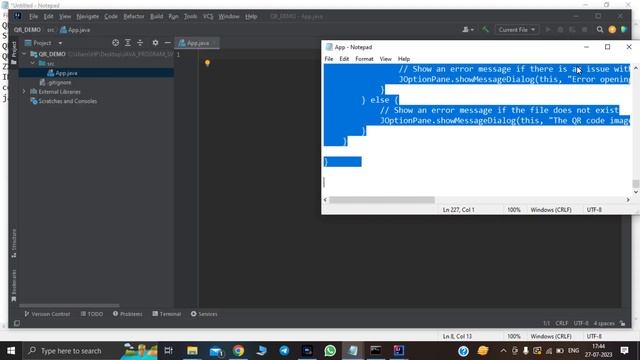Click Notepad horizontal scrollbar thumb
This screenshot has height=360, width=640.
382,200
